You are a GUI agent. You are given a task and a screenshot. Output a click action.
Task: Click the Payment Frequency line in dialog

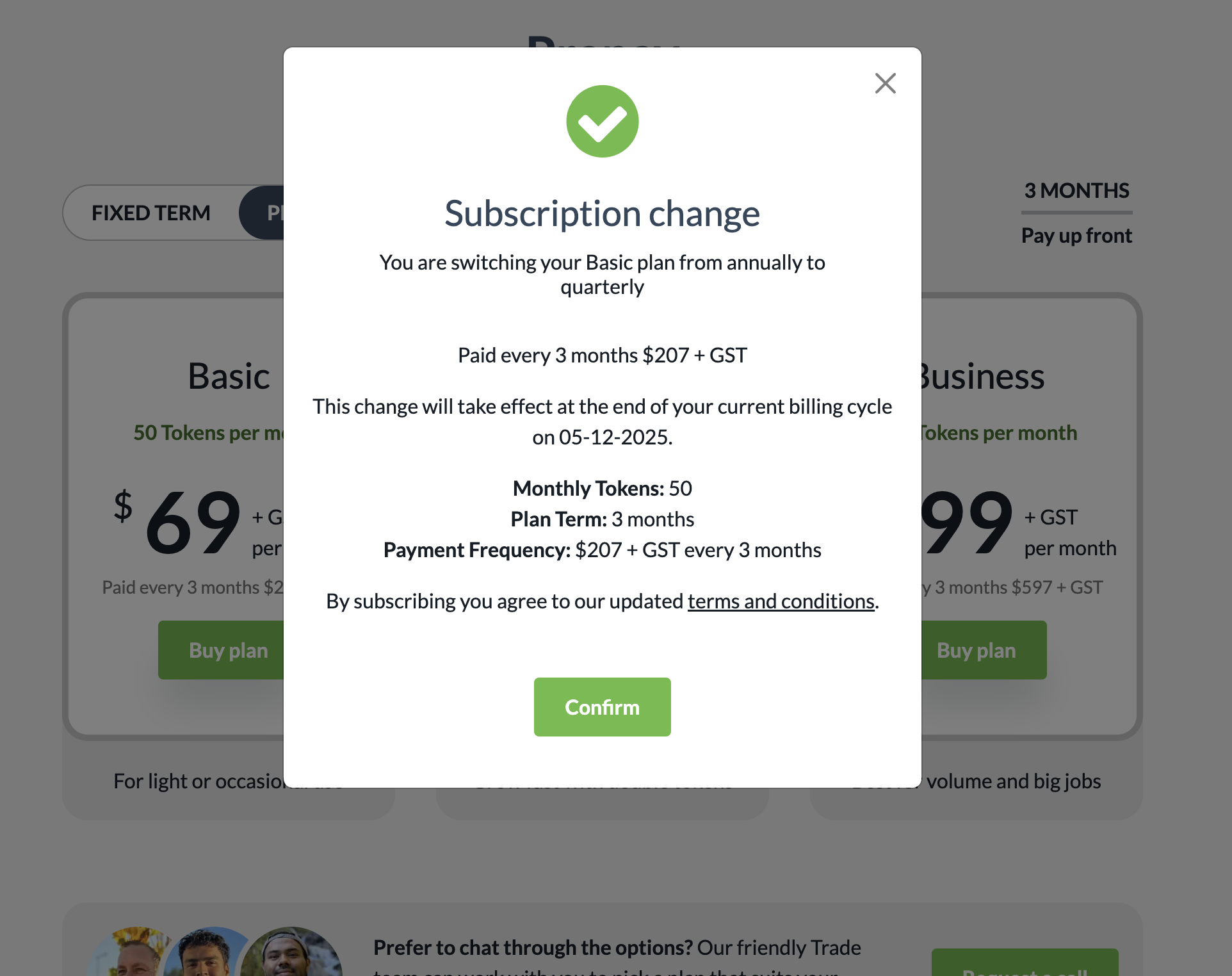(602, 550)
